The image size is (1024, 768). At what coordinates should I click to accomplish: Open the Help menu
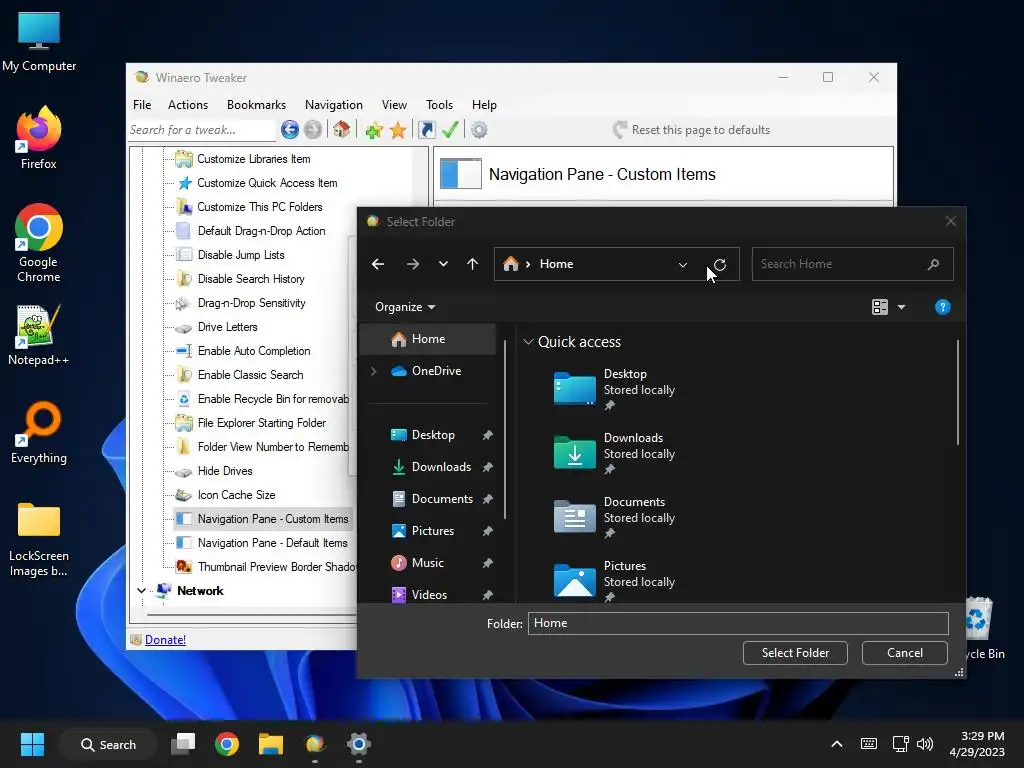coord(485,104)
